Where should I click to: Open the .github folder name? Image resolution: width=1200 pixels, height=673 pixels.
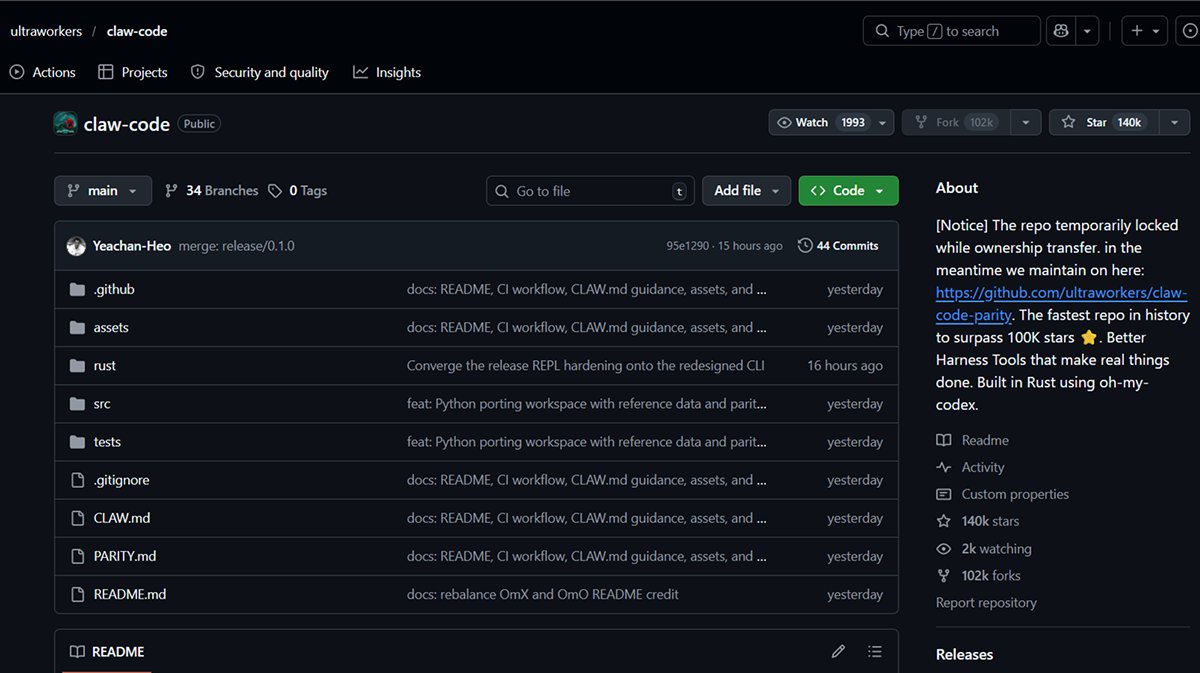click(114, 289)
